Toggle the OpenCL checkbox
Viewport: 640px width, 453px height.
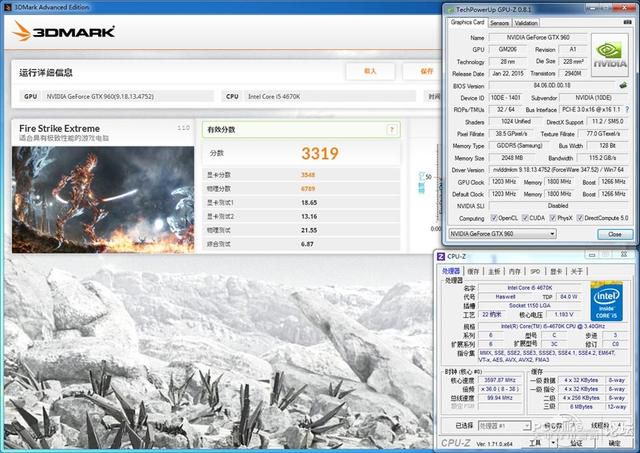[x=494, y=218]
